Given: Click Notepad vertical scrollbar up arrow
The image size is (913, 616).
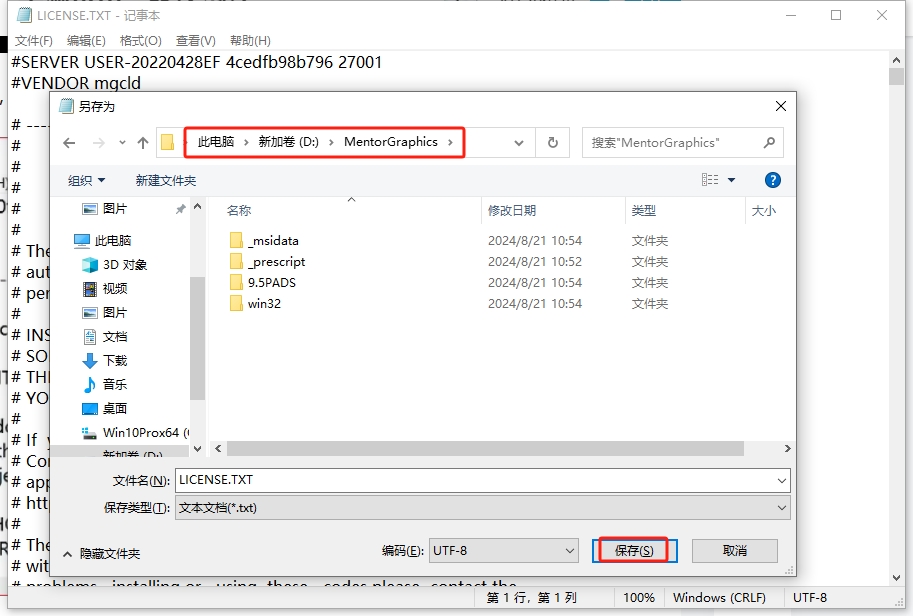Looking at the screenshot, I should click(x=897, y=59).
